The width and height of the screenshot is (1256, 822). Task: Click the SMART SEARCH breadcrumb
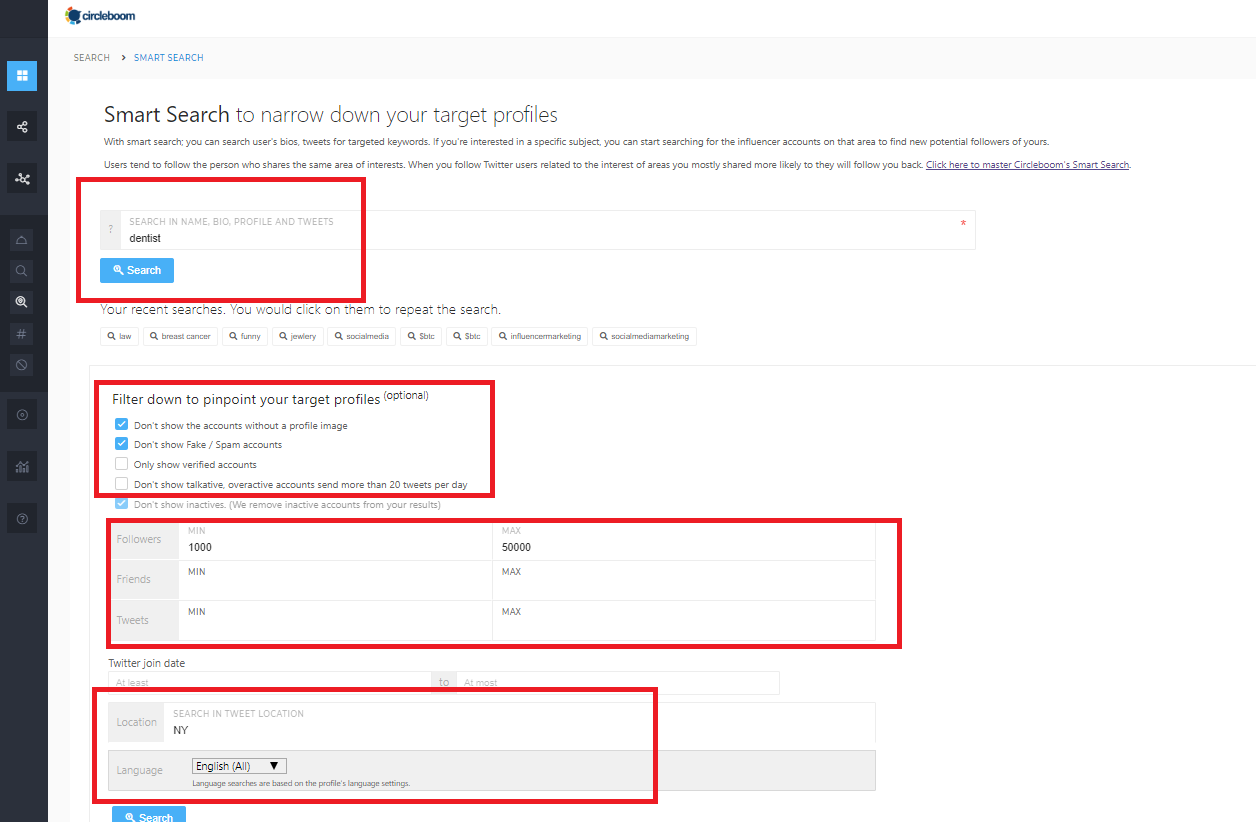click(169, 58)
